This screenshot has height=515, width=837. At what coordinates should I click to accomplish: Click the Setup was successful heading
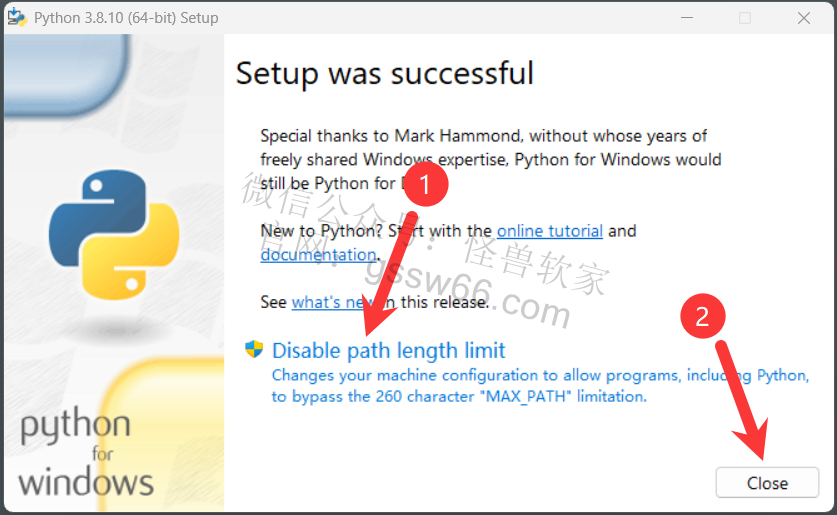click(385, 73)
